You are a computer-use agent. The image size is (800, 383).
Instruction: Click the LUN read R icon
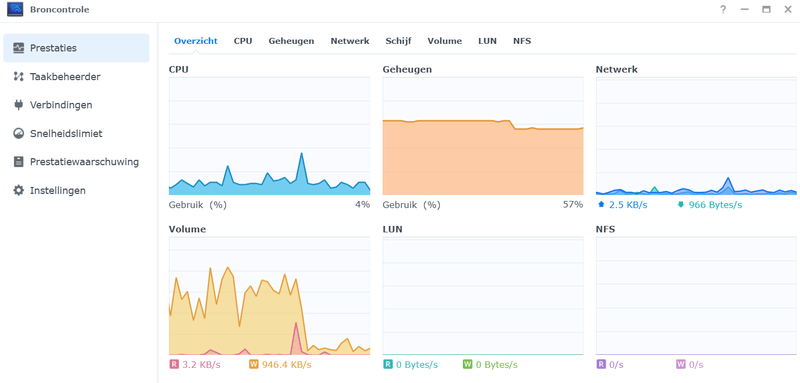[388, 365]
